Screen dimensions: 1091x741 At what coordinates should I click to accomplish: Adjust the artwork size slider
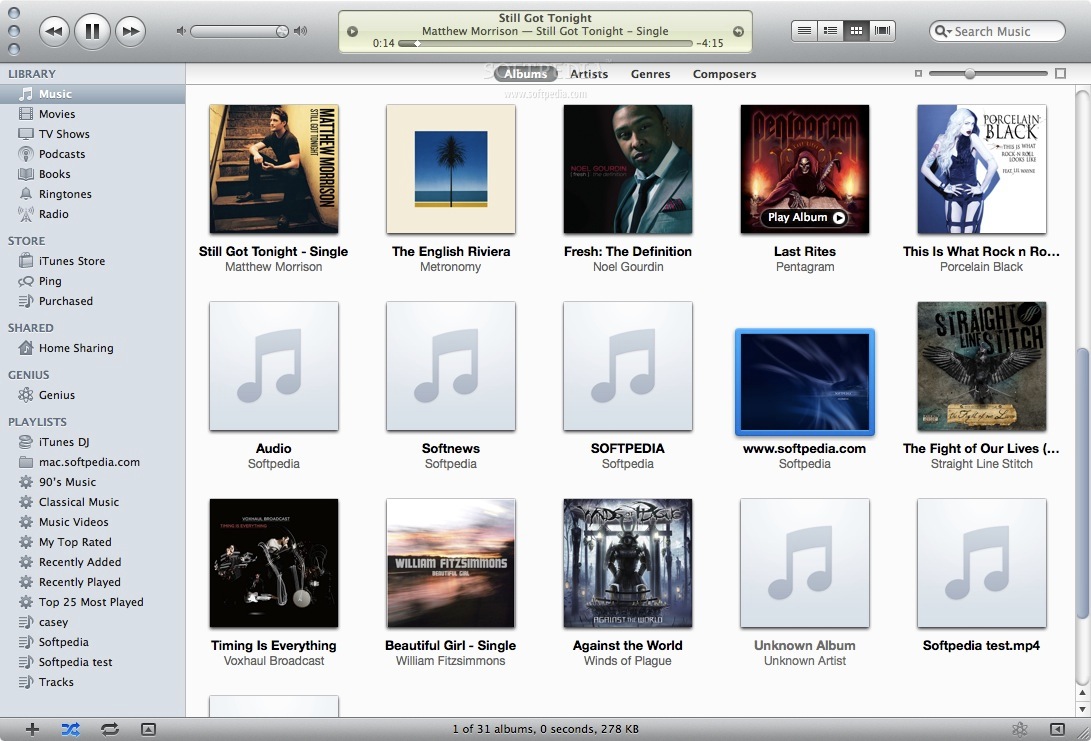point(969,73)
